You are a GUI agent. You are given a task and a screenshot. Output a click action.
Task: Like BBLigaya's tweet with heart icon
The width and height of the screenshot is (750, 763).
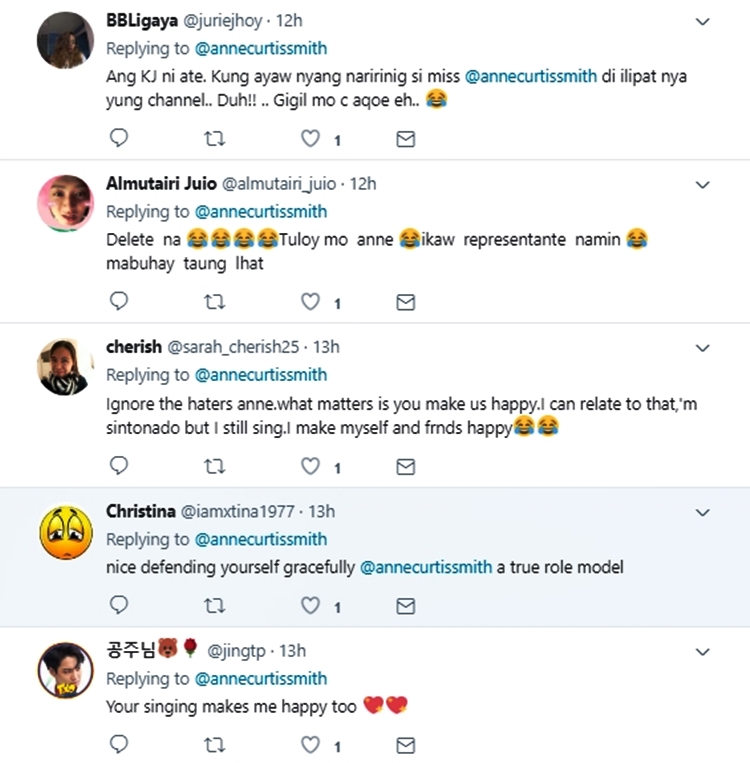(311, 138)
